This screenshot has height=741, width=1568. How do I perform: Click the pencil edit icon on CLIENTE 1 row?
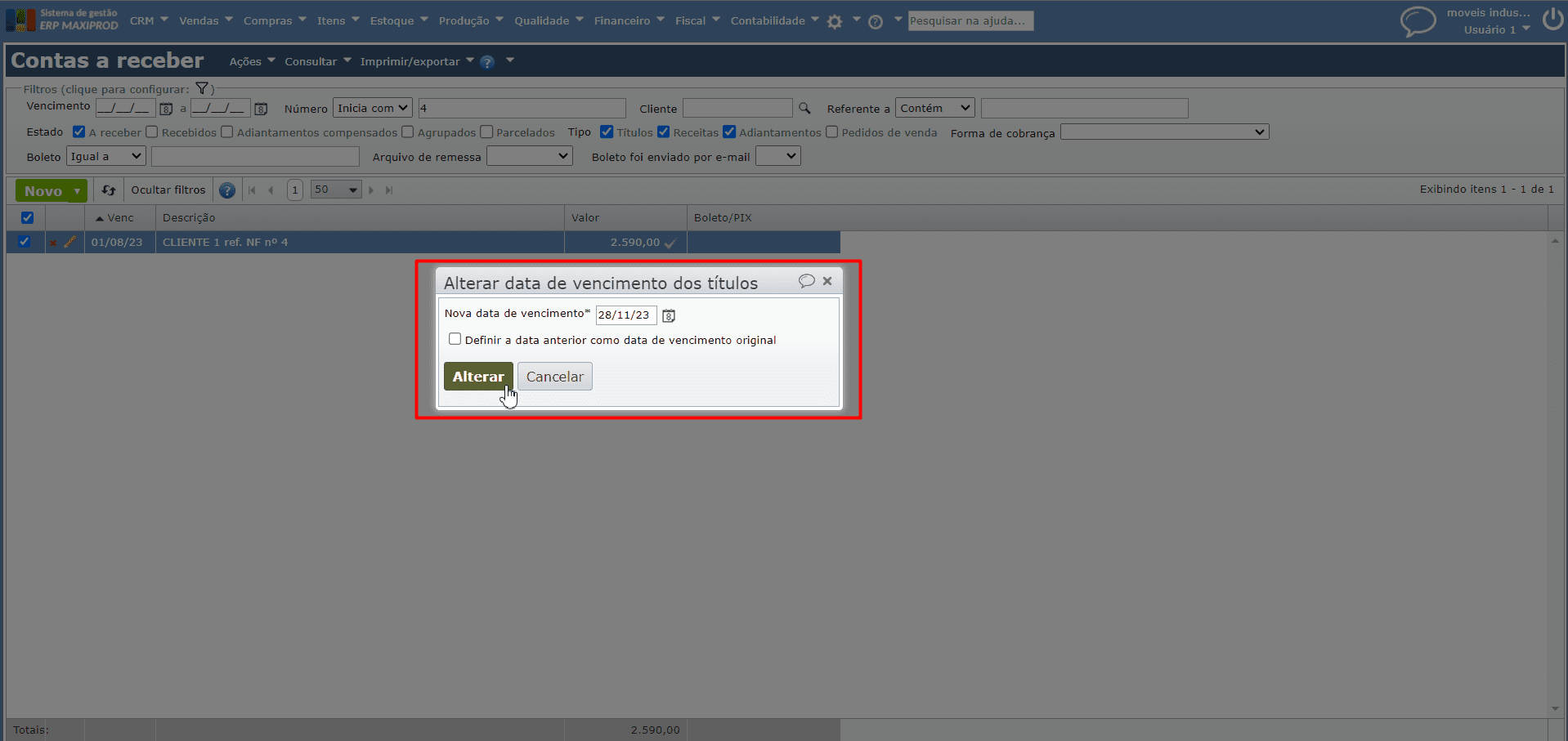pyautogui.click(x=70, y=242)
